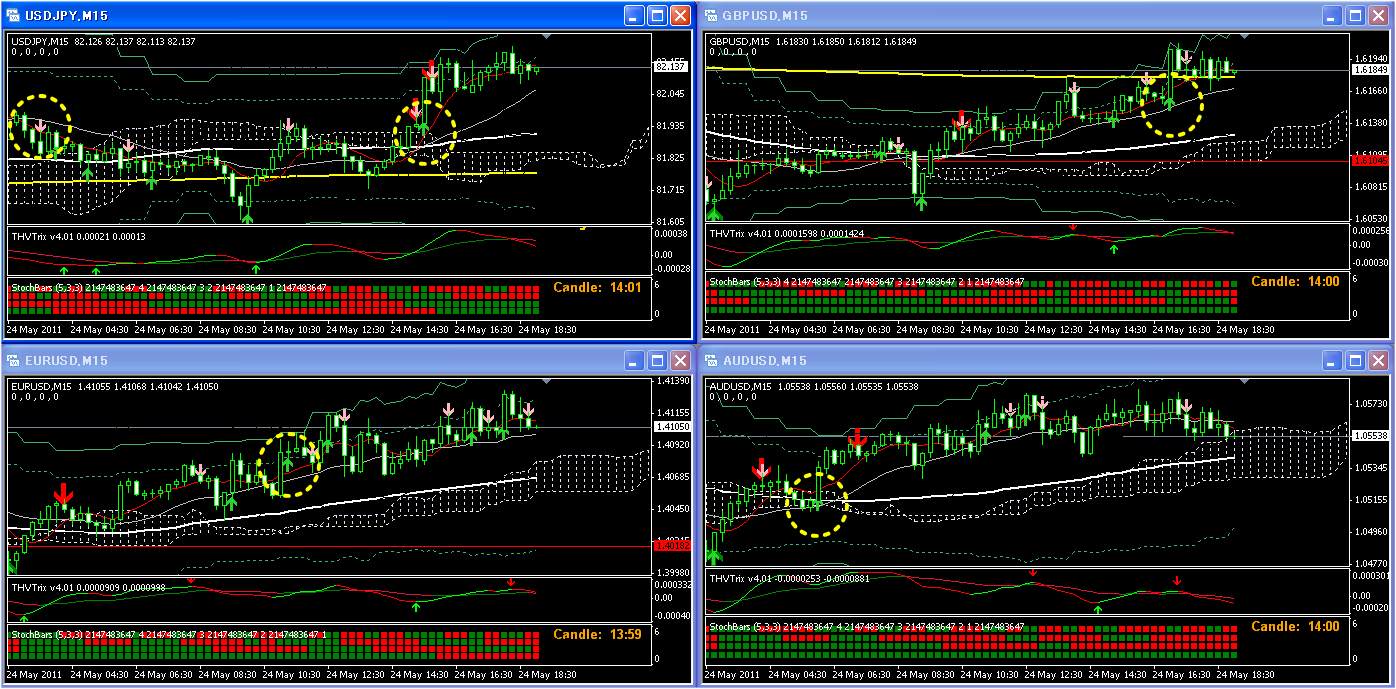The height and width of the screenshot is (689, 1396).
Task: Open the GBPUSD,M15 window system menu icon
Action: pos(713,15)
